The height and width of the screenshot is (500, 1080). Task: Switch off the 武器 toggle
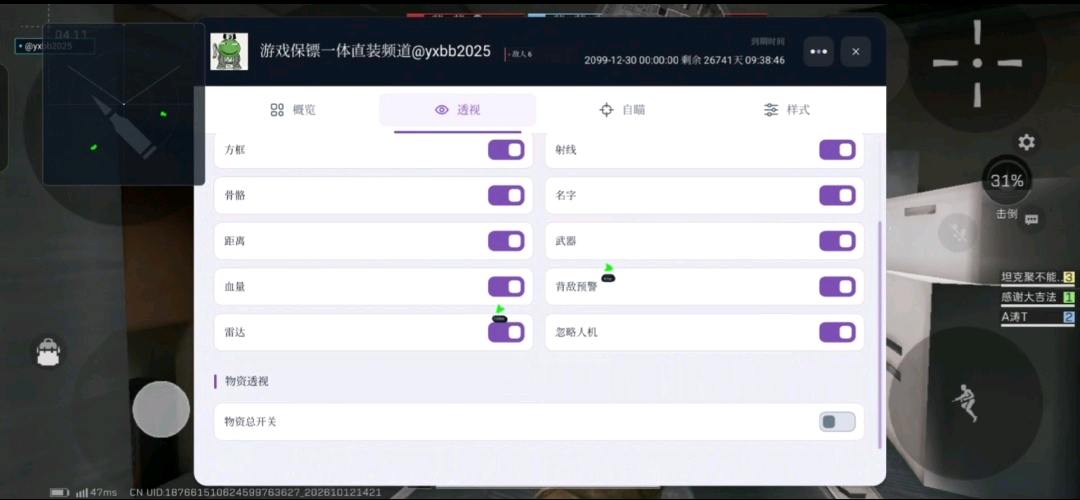(838, 241)
